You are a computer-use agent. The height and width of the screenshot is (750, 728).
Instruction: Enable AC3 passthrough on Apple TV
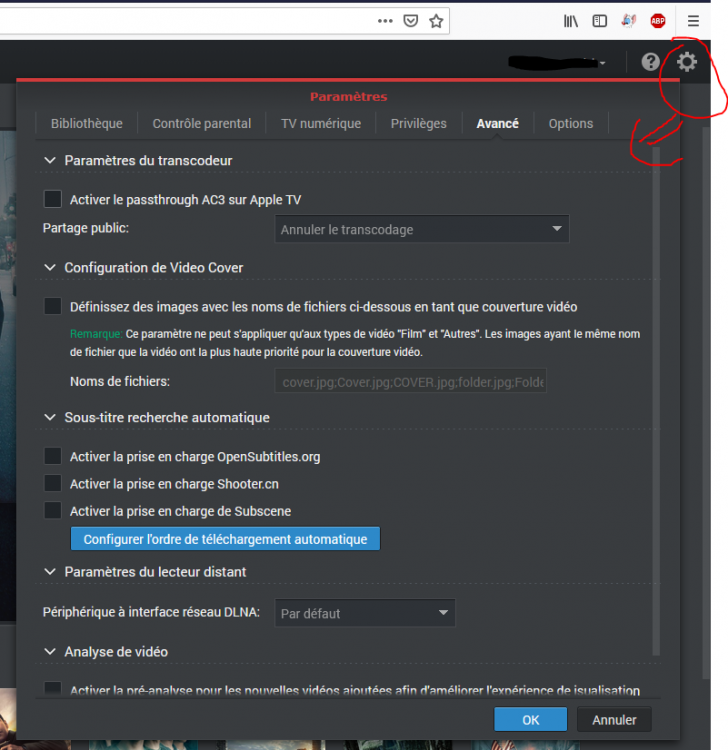click(x=53, y=199)
